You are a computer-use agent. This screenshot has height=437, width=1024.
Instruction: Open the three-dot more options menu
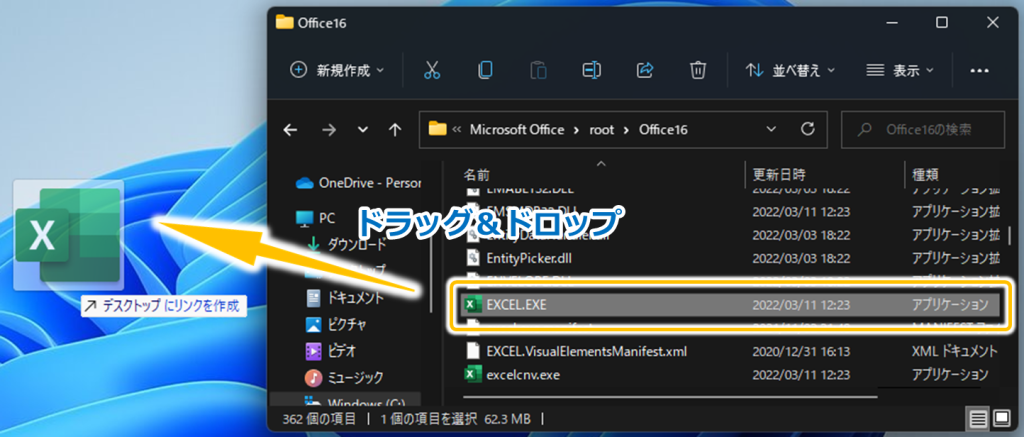pos(979,70)
